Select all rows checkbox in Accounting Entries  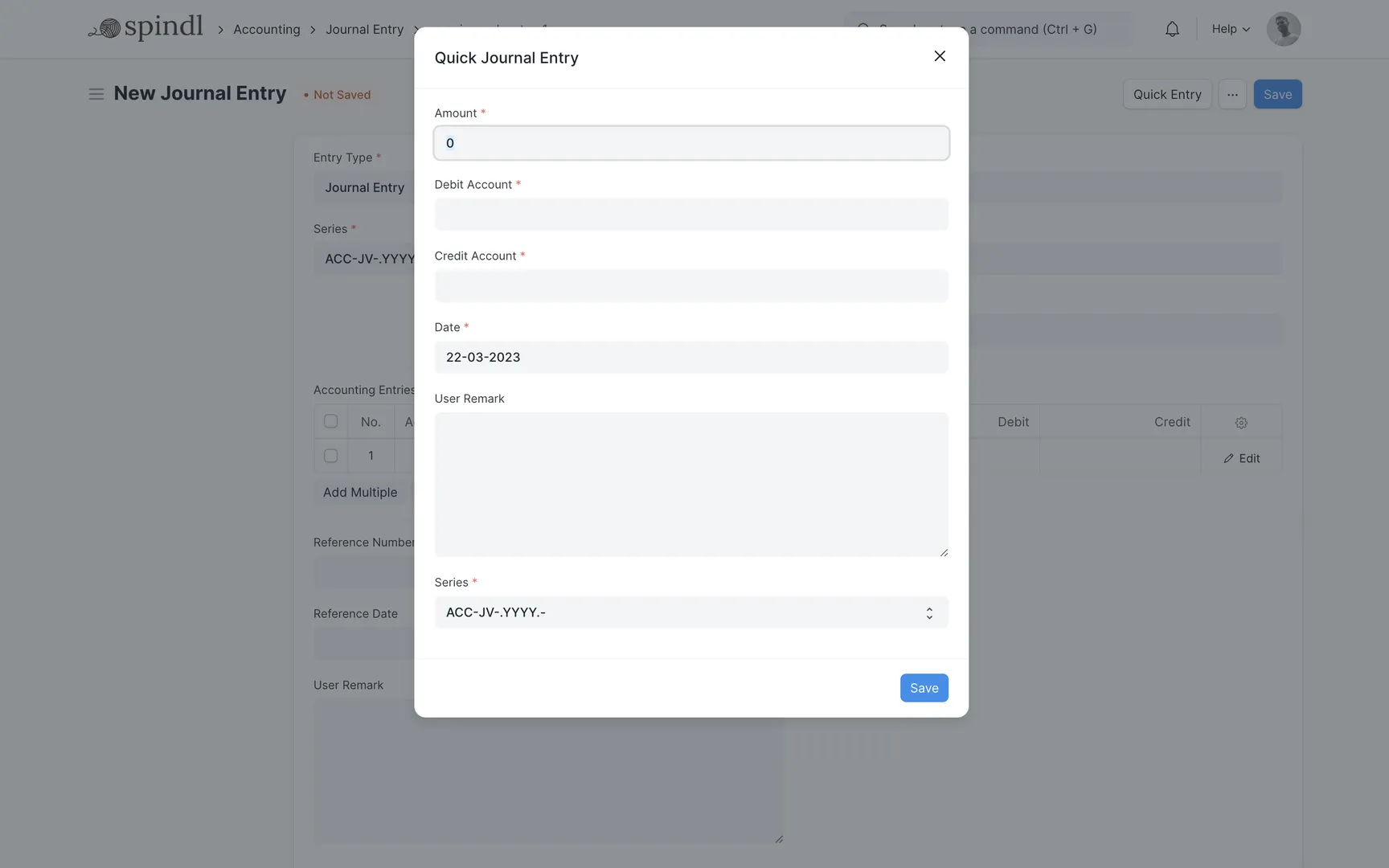330,421
